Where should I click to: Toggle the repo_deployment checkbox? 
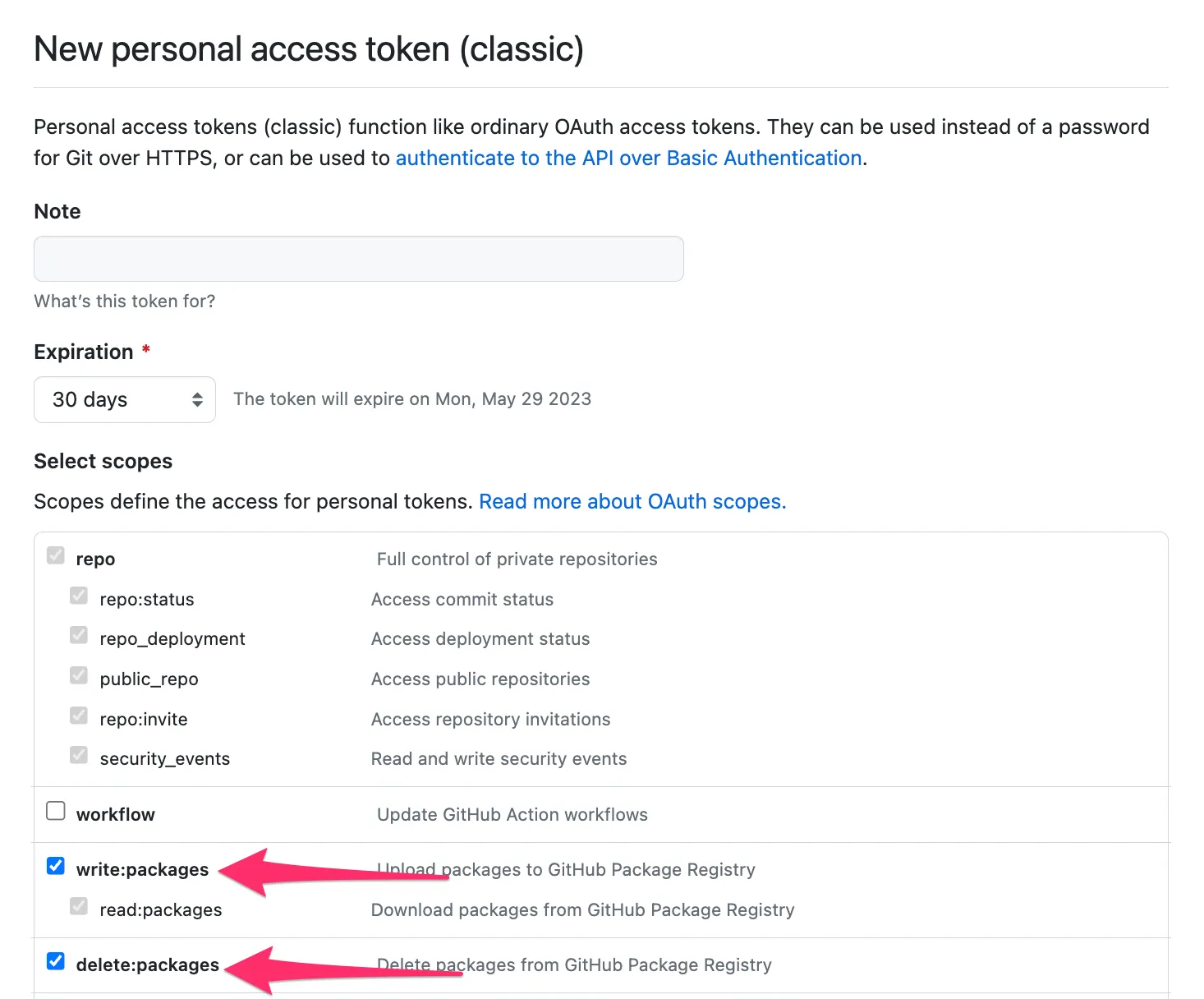click(79, 636)
